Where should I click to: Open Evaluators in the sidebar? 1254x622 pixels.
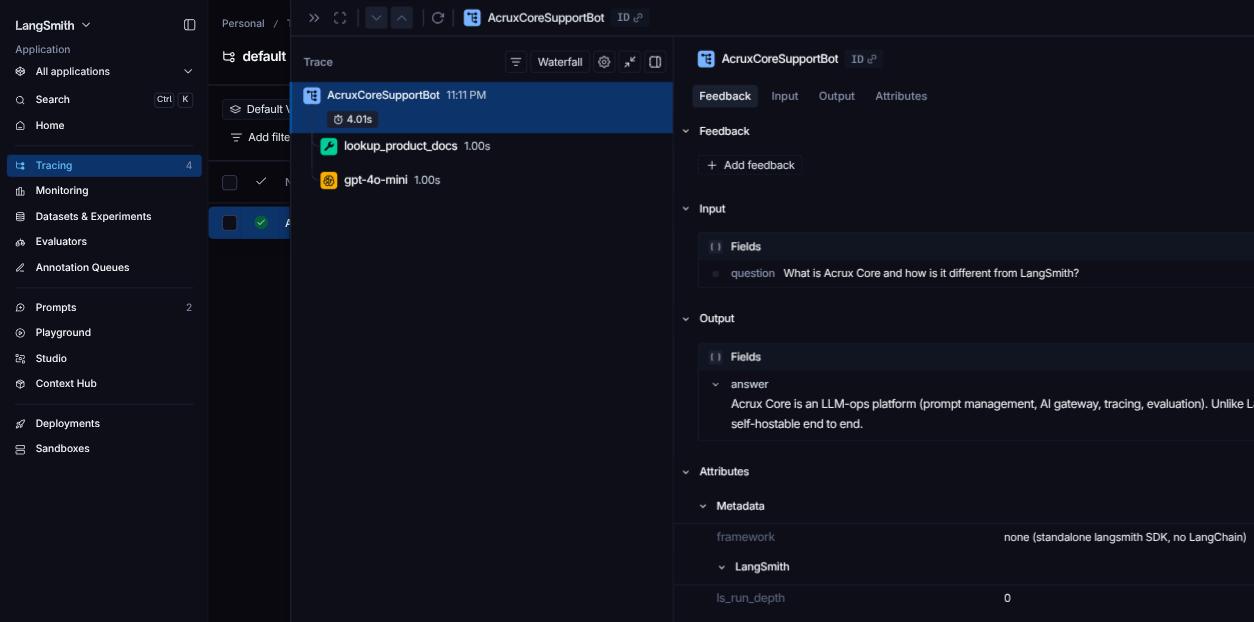coord(104,242)
